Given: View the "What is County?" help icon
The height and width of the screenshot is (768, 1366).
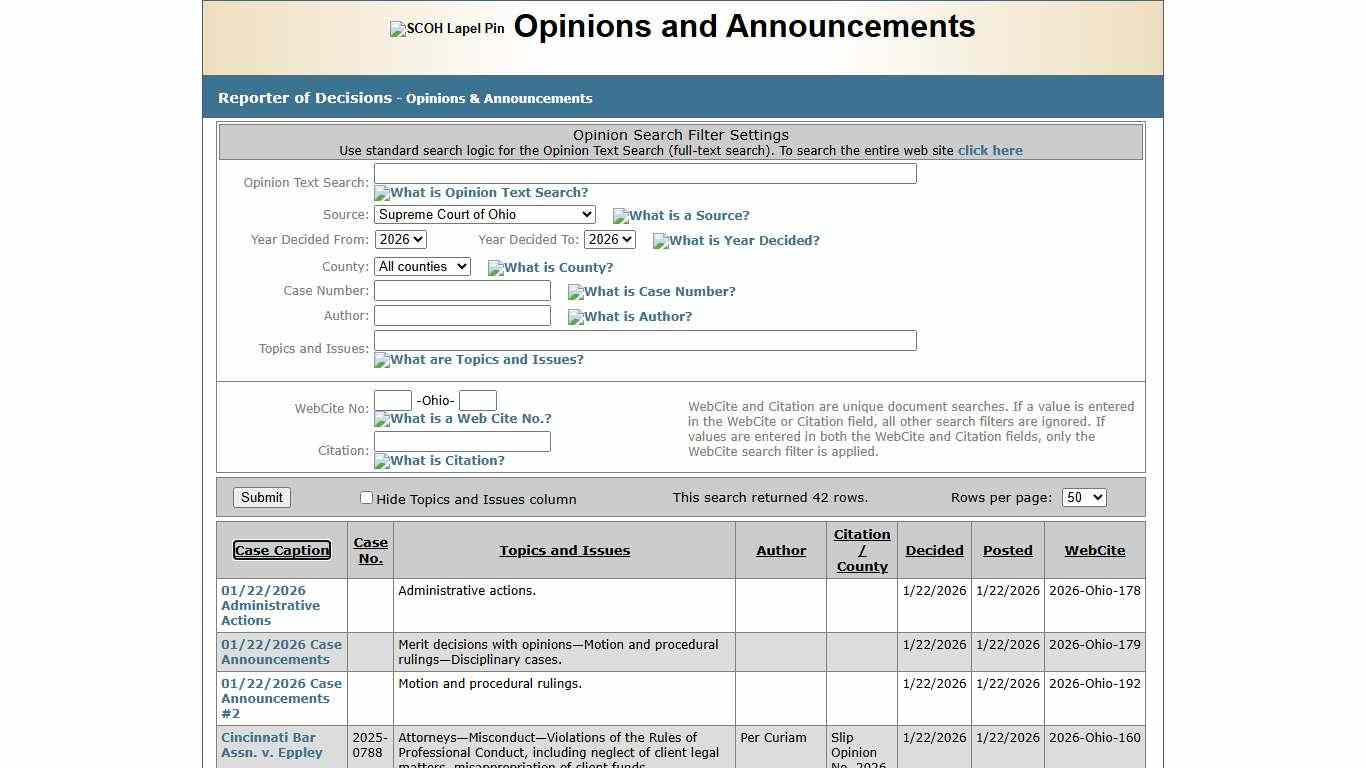Looking at the screenshot, I should [x=551, y=267].
